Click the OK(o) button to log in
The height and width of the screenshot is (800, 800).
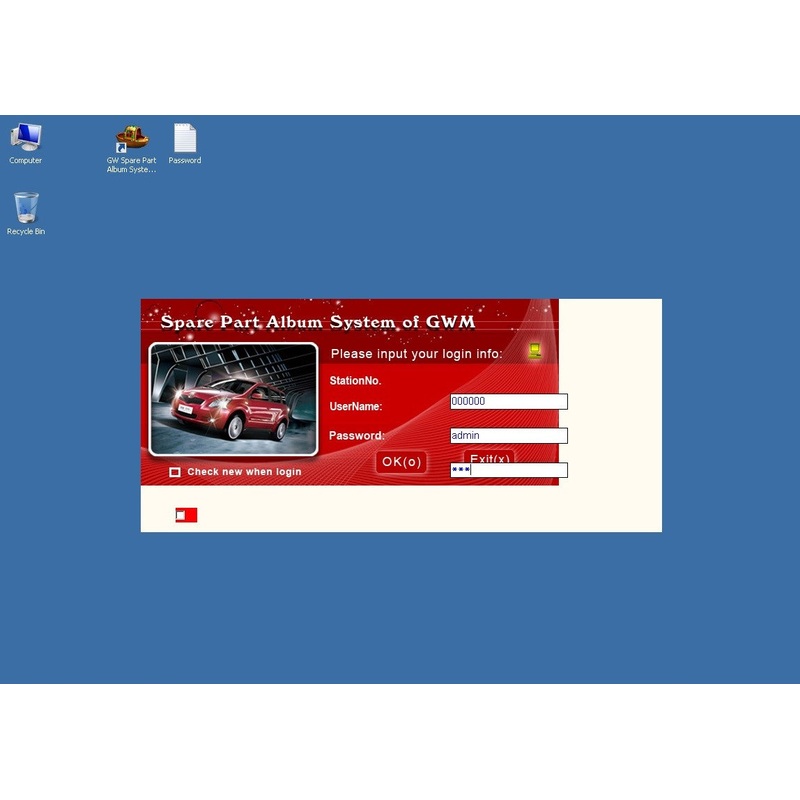pyautogui.click(x=402, y=462)
